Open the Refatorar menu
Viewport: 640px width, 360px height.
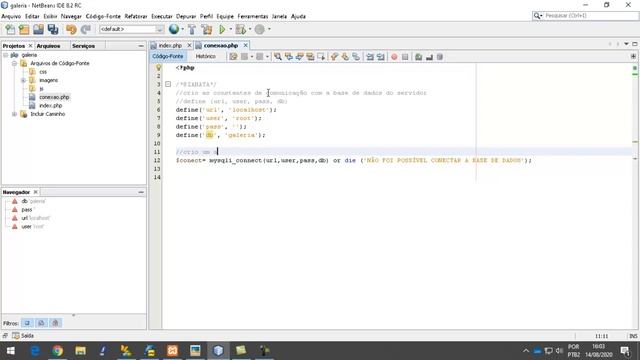tap(136, 16)
